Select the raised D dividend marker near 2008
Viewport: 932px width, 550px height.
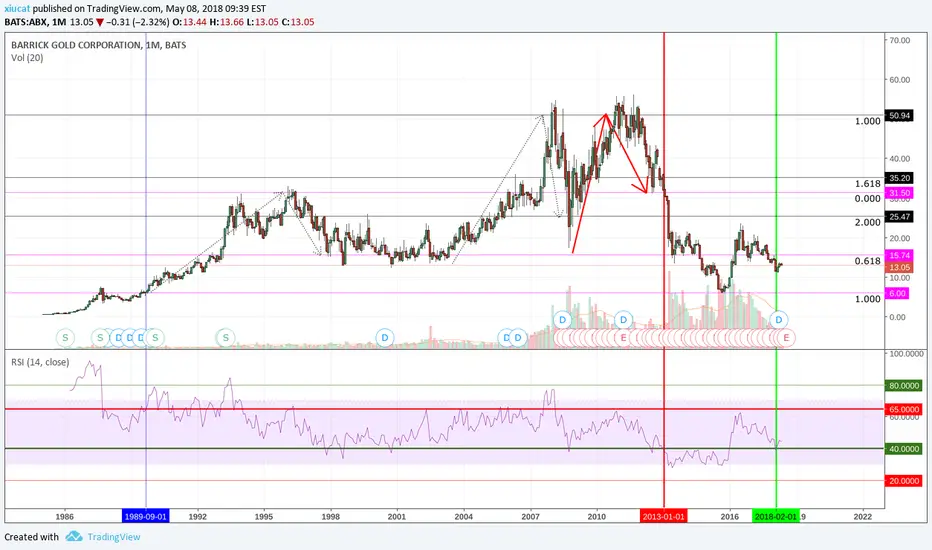tap(562, 320)
